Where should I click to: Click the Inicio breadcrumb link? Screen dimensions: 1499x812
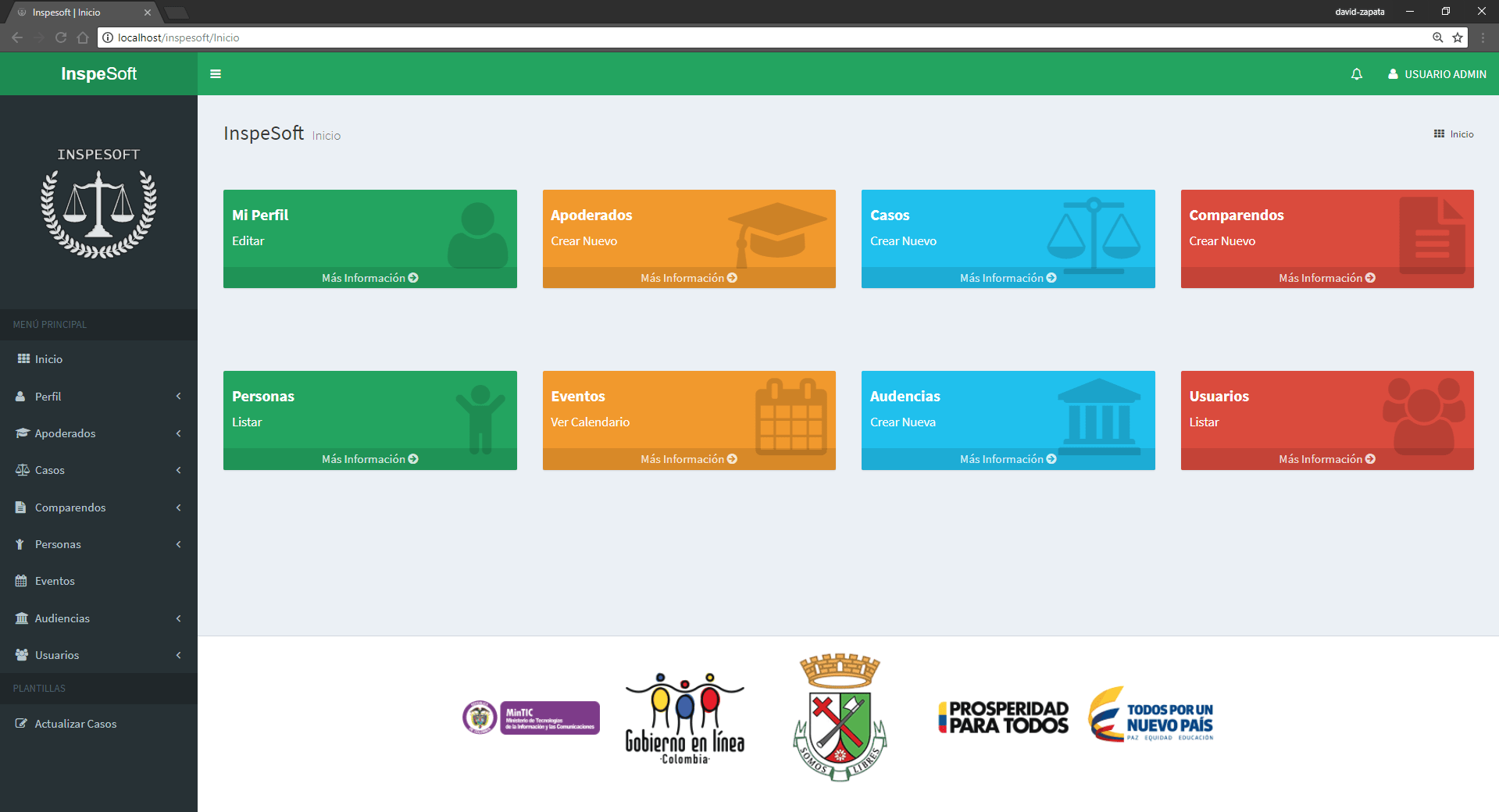point(1462,134)
